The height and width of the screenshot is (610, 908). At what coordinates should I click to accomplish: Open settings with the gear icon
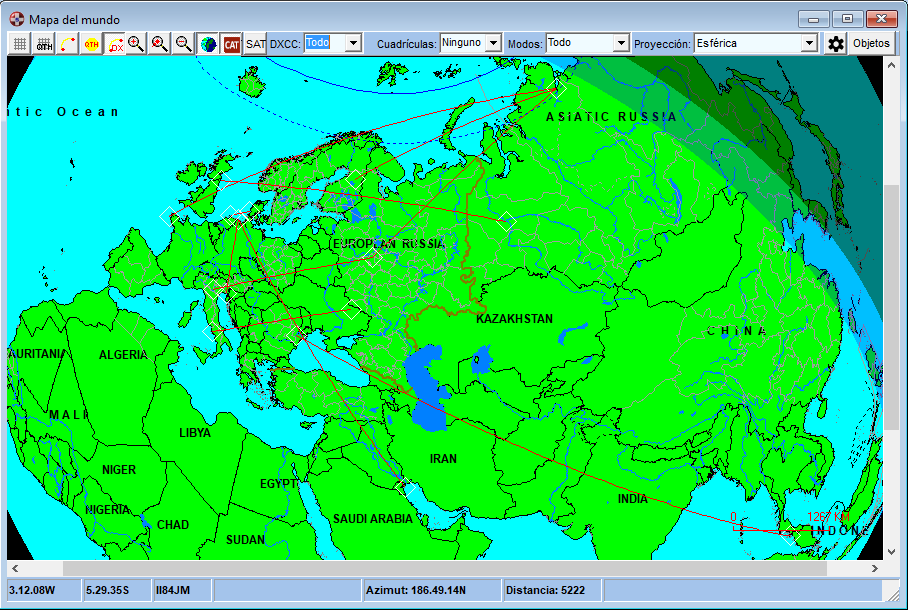(x=836, y=44)
